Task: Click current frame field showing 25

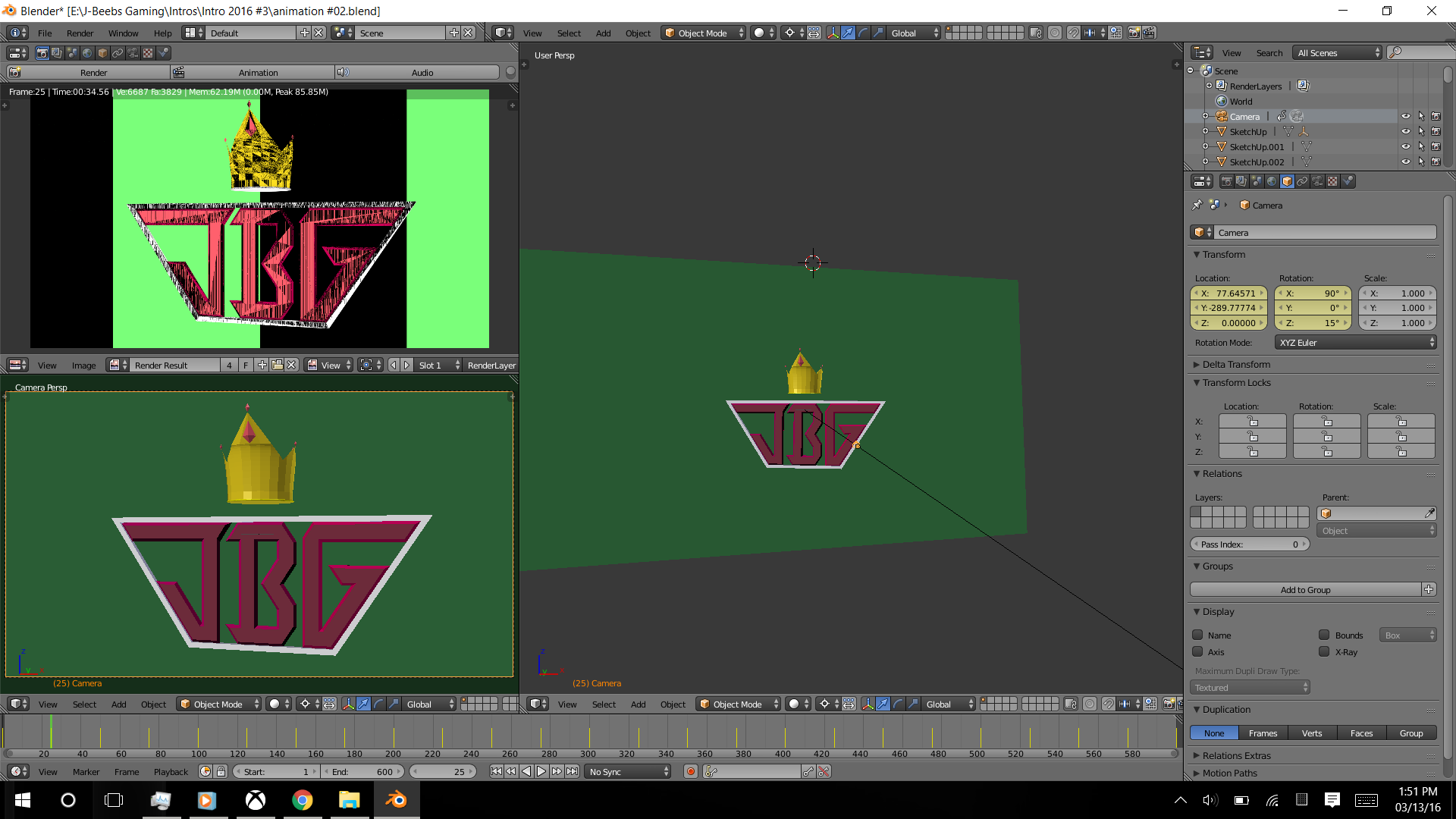Action: pyautogui.click(x=443, y=771)
